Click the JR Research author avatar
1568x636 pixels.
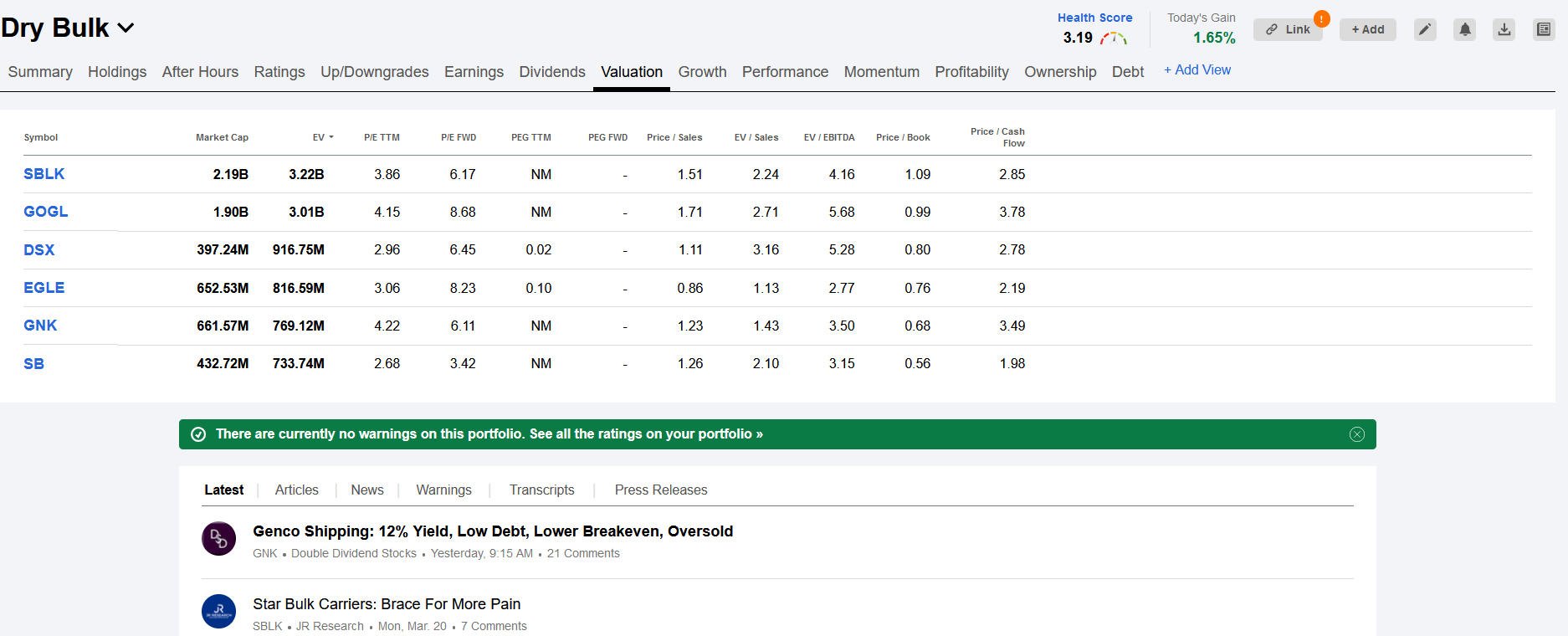219,611
